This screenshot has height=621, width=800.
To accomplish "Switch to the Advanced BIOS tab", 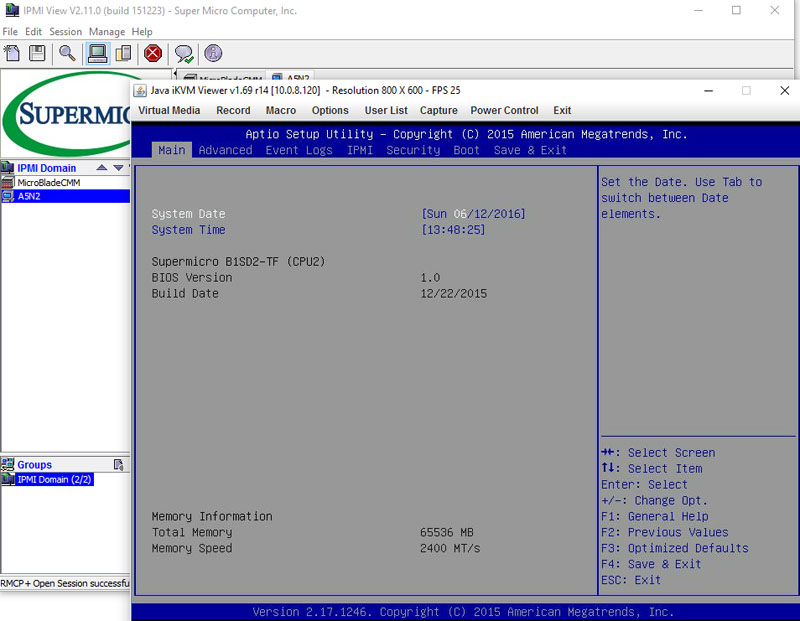I will tap(226, 150).
